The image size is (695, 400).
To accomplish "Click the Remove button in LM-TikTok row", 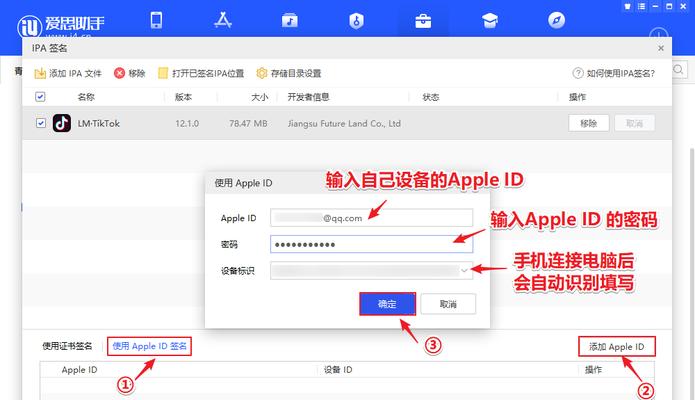I will click(x=589, y=123).
